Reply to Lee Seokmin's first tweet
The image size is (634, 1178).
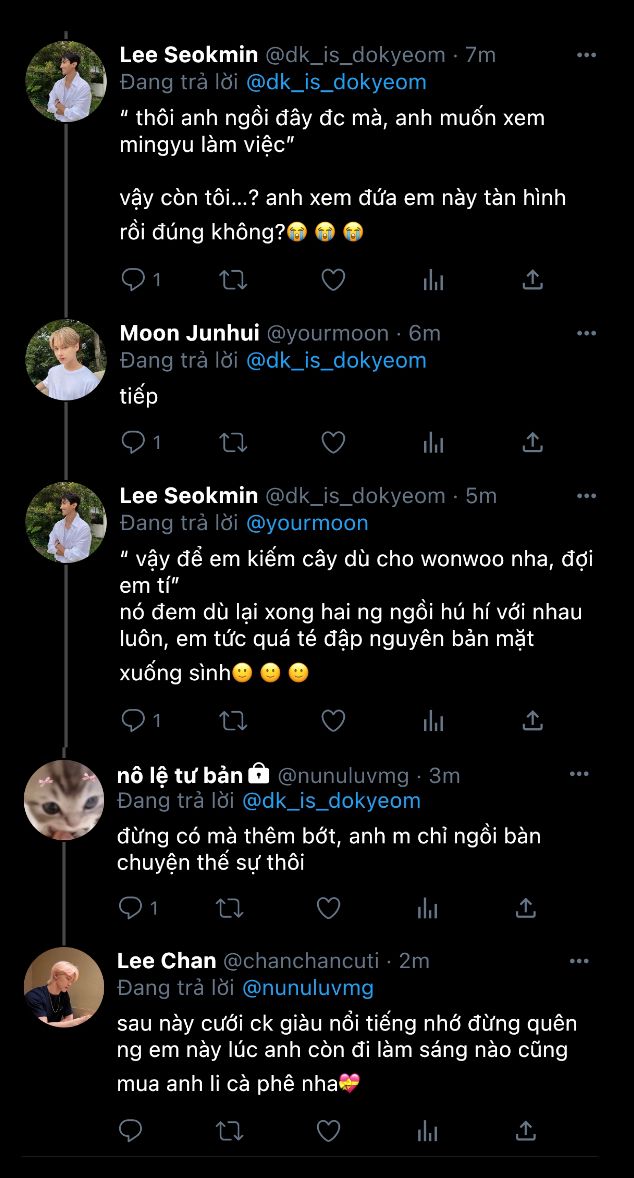click(x=134, y=280)
